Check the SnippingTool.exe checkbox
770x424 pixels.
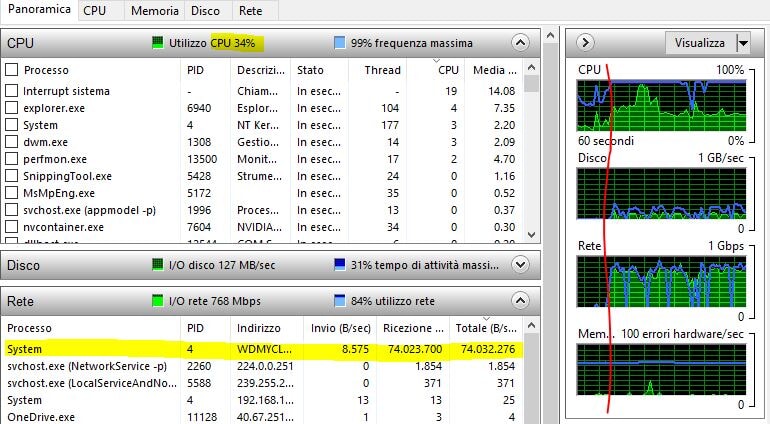11,176
